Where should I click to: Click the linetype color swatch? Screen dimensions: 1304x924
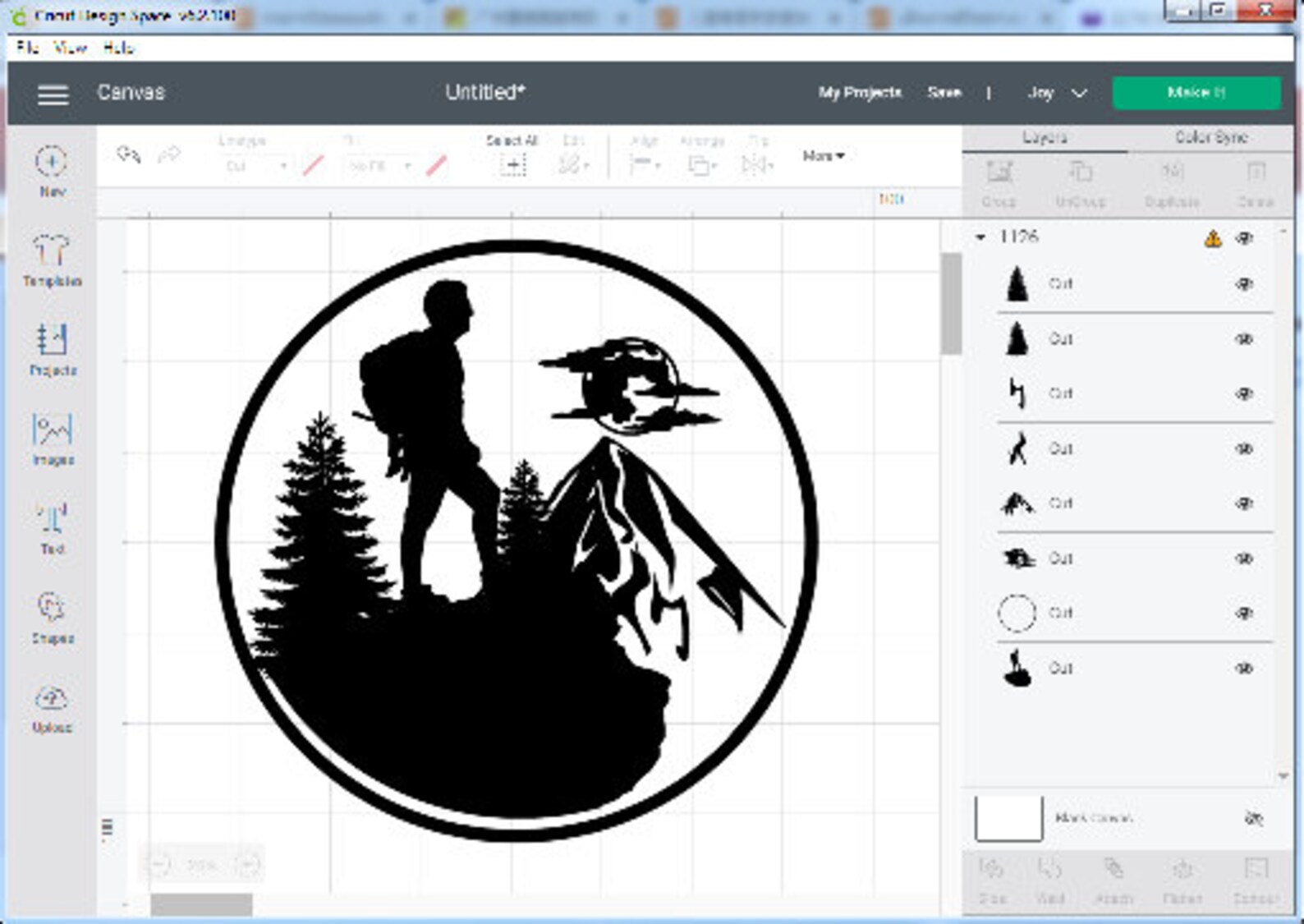pyautogui.click(x=313, y=166)
